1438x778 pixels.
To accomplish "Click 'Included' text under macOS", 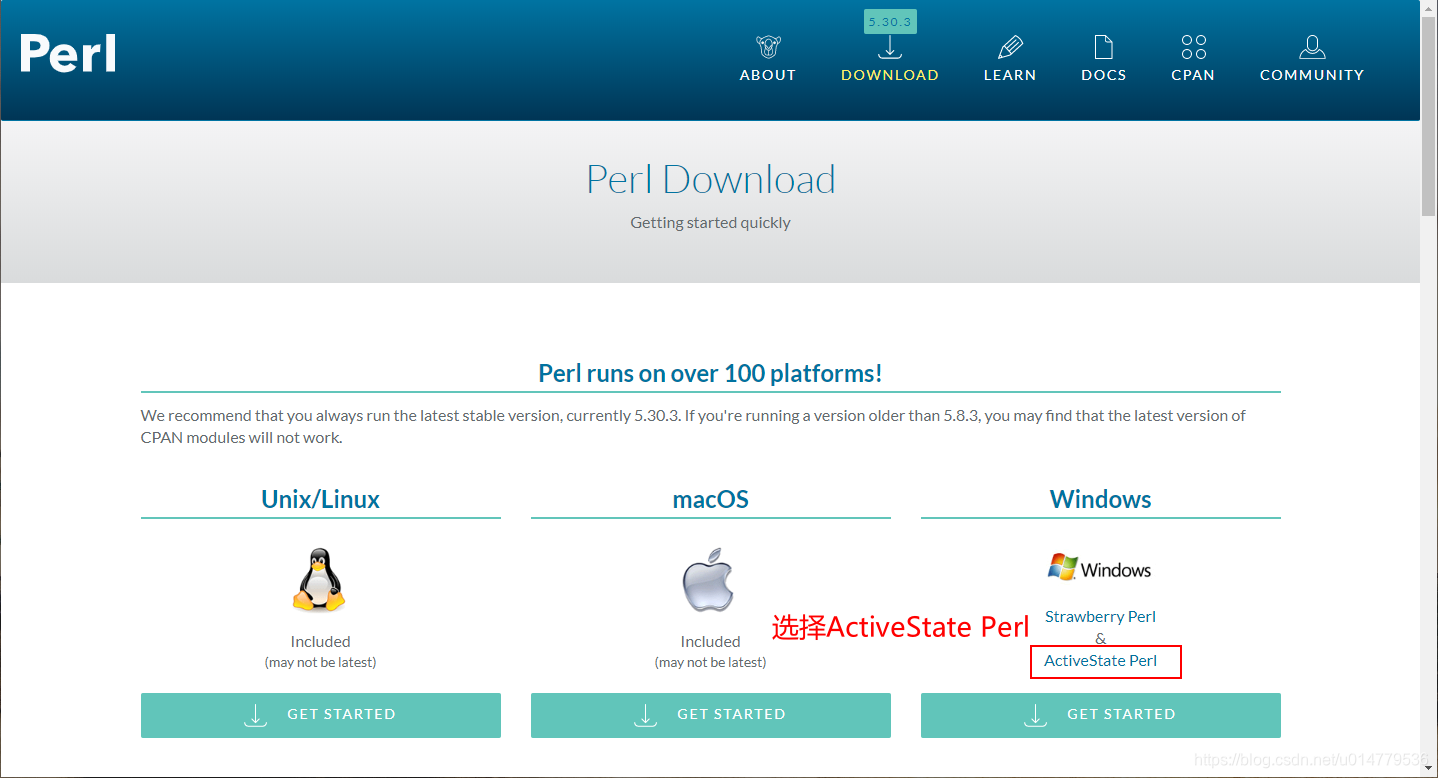I will click(x=710, y=642).
